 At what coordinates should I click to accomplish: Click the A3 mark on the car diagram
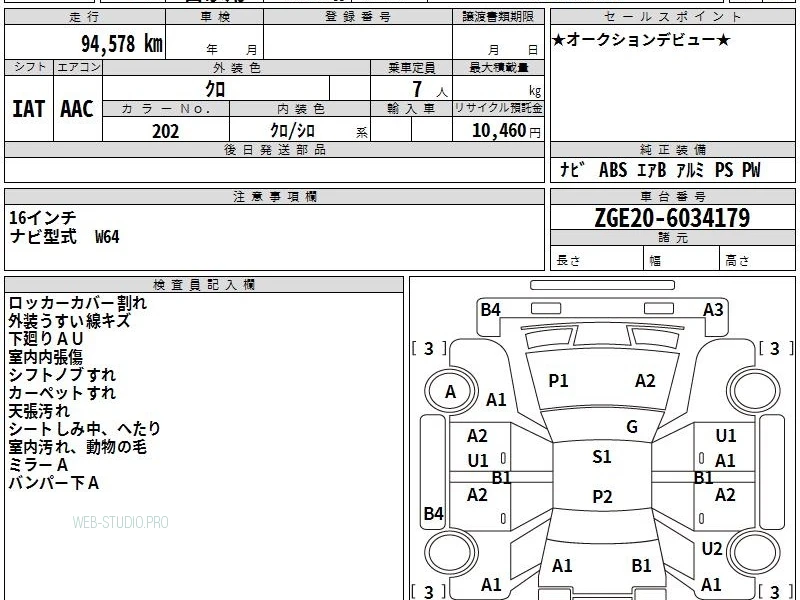(713, 310)
